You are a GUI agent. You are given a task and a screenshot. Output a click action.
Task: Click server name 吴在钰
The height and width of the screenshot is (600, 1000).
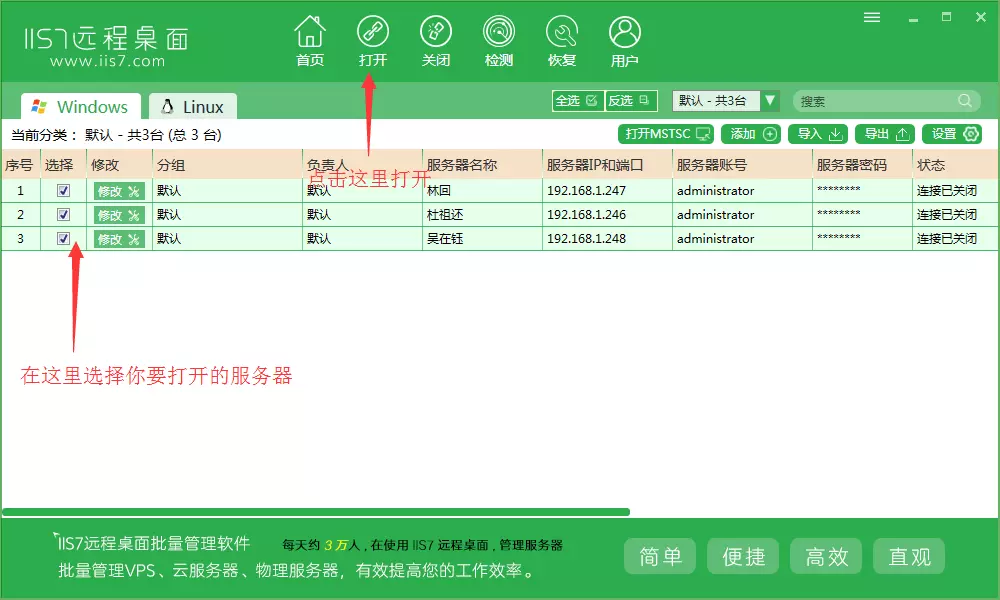pos(445,238)
